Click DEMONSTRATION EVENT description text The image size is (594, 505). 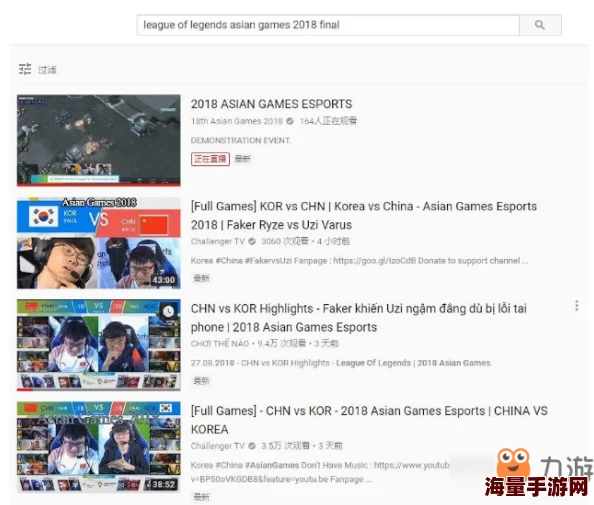[x=241, y=140]
